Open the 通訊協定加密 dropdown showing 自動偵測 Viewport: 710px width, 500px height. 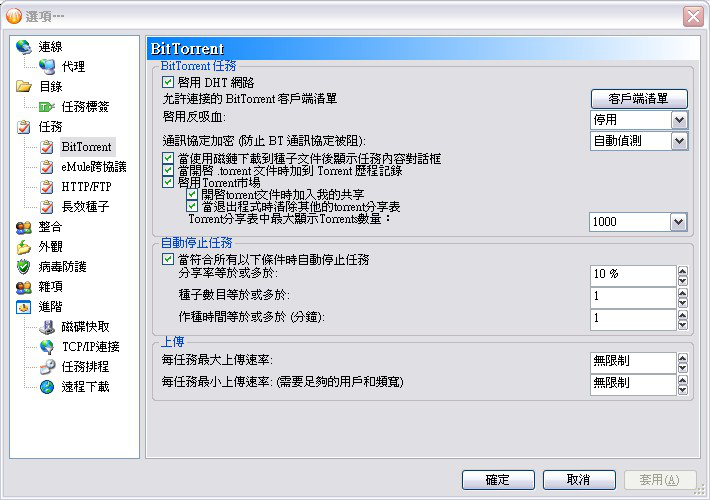(x=679, y=141)
